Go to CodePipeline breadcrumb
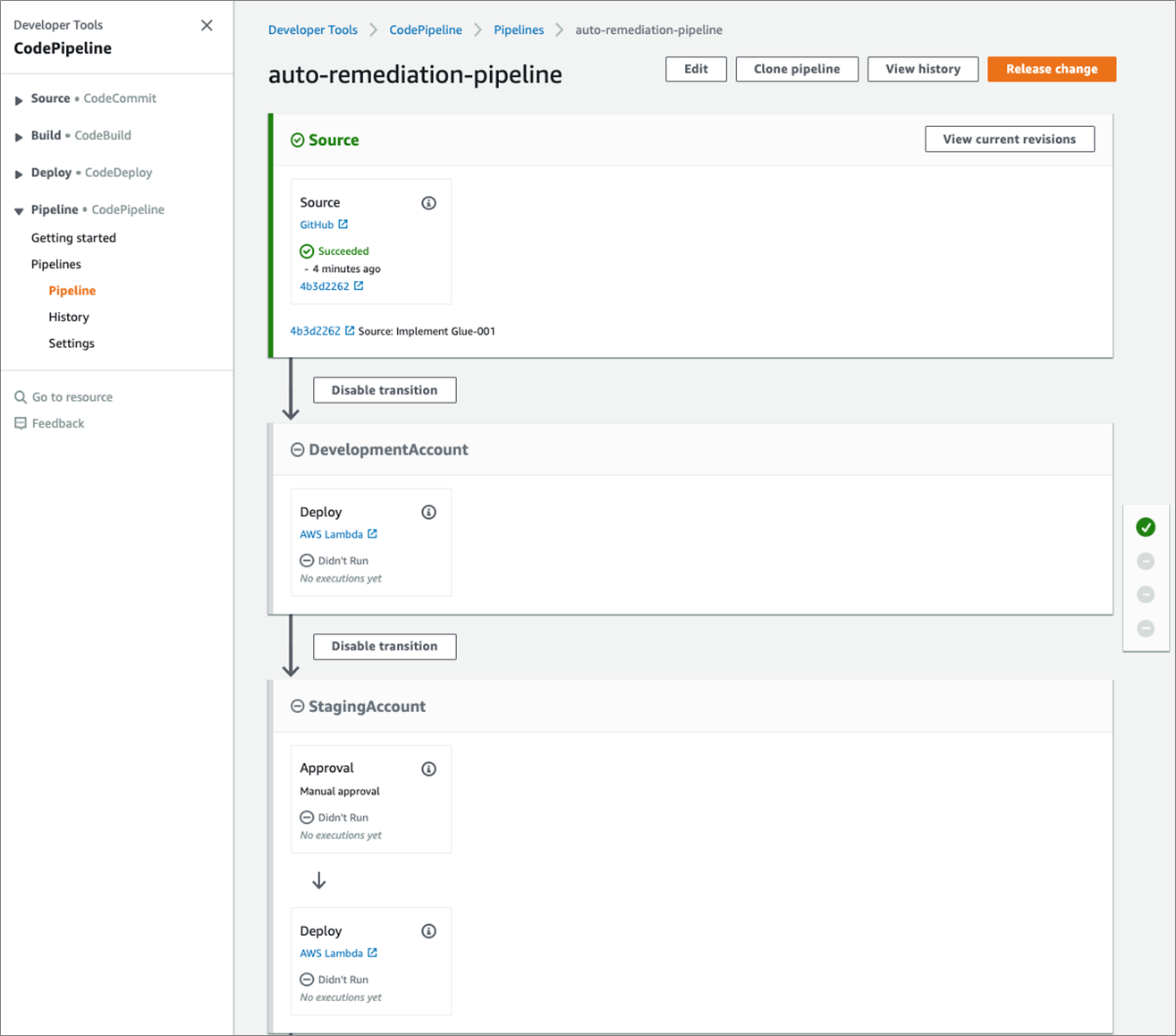This screenshot has height=1036, width=1176. 426,30
